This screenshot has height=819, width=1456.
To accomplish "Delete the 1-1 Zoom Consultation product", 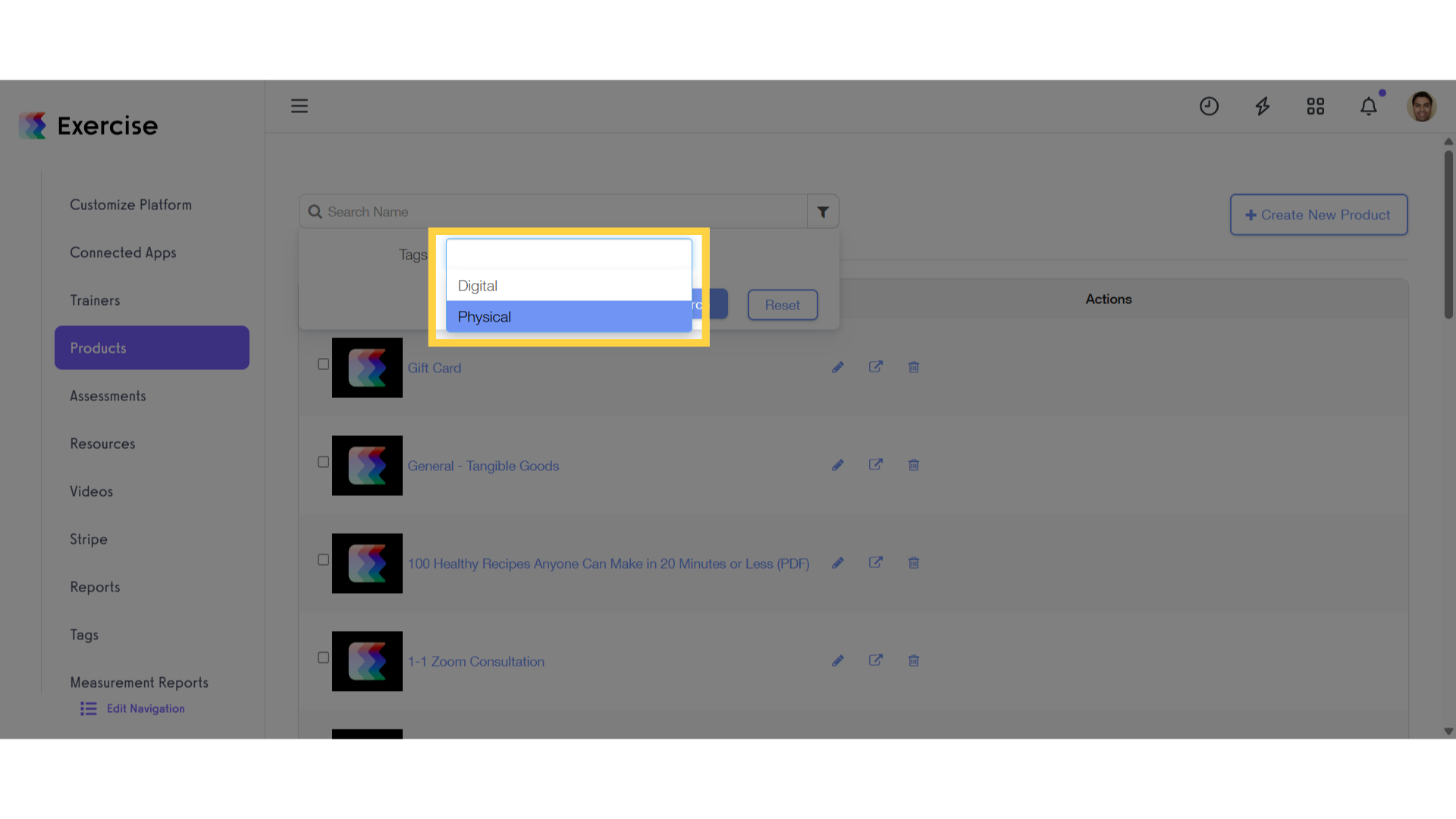I will pos(914,661).
